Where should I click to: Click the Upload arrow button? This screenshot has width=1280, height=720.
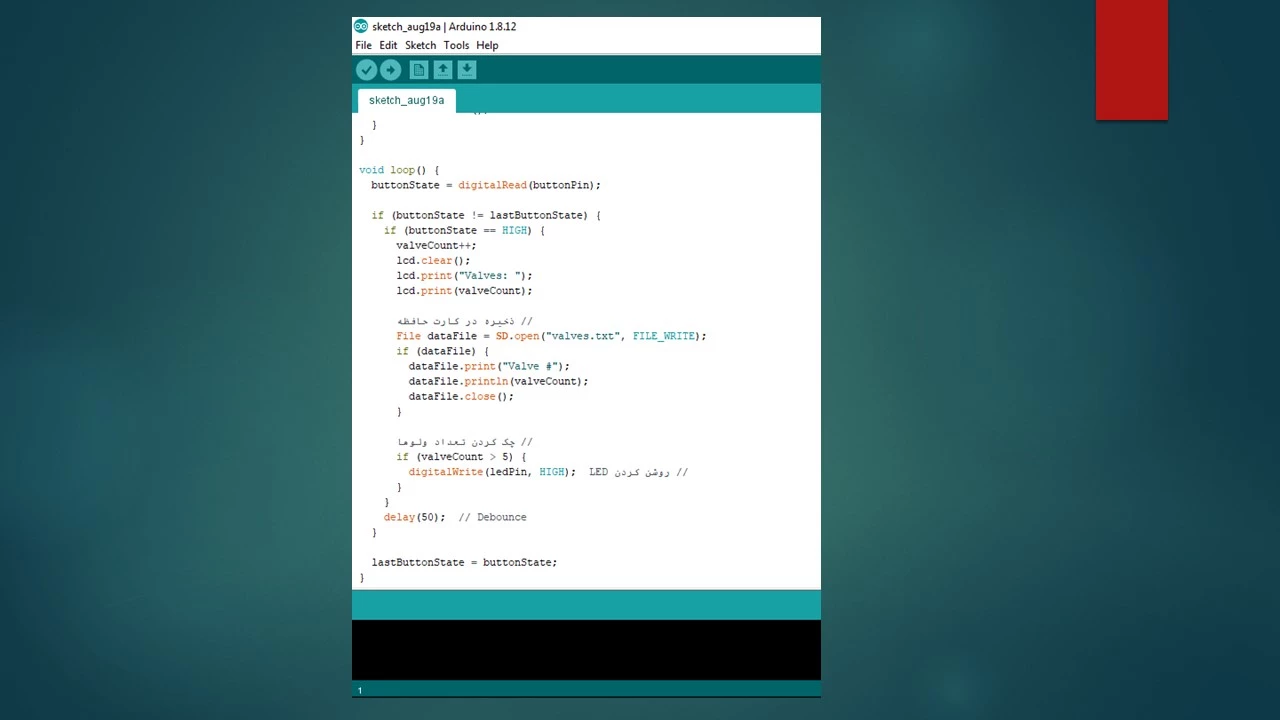coord(390,69)
